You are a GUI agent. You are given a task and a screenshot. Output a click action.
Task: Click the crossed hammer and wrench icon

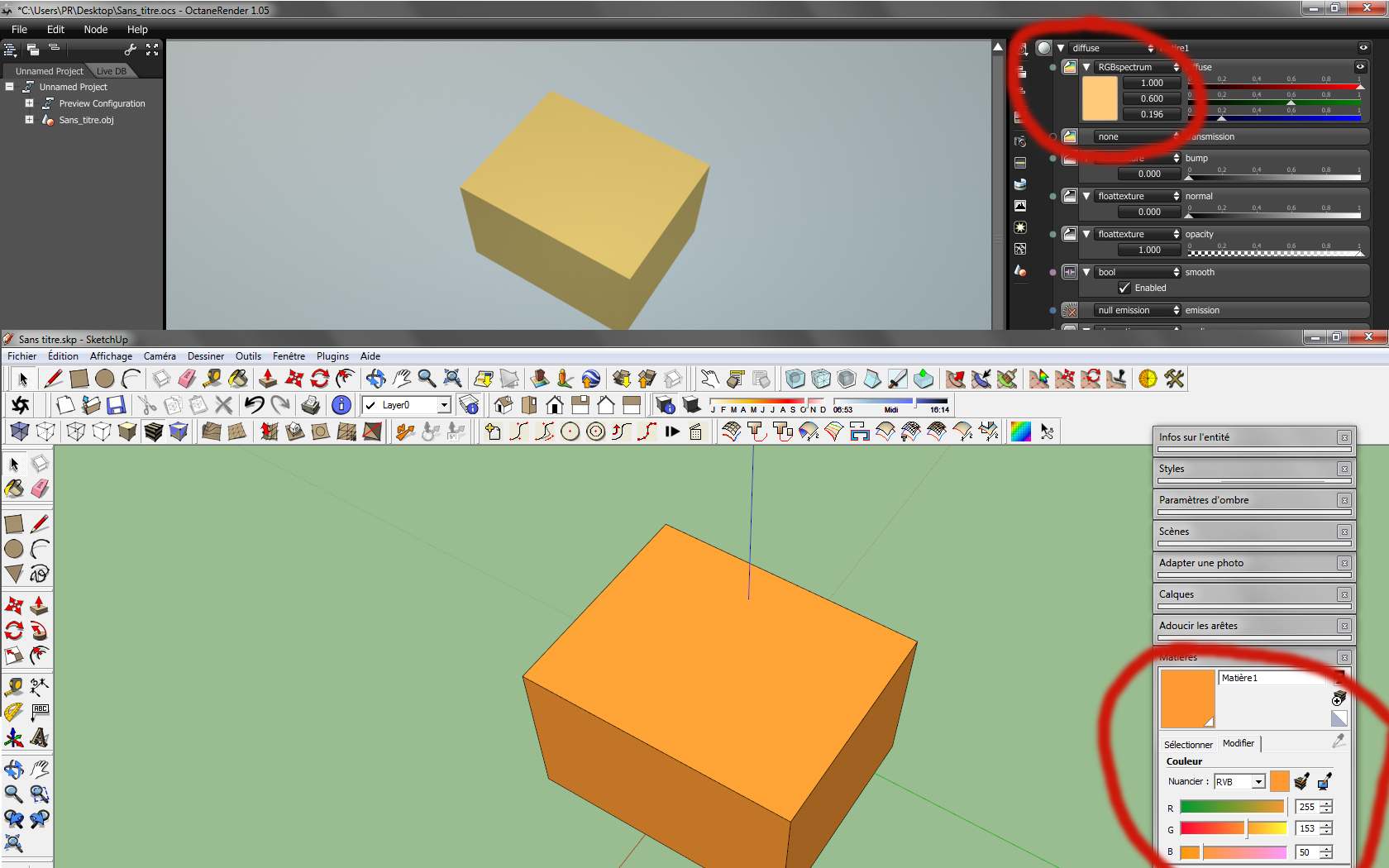tap(1174, 379)
